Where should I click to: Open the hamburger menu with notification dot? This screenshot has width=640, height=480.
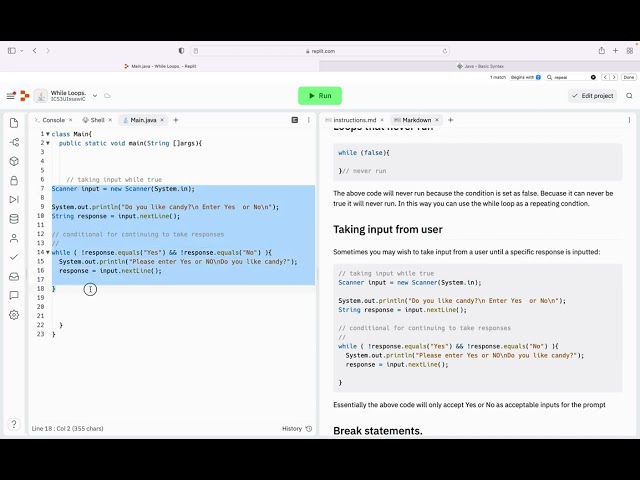11,96
